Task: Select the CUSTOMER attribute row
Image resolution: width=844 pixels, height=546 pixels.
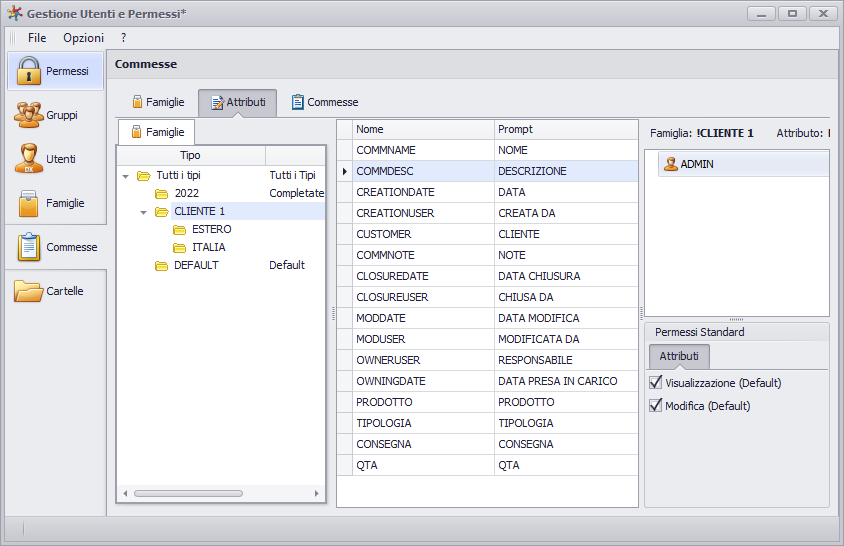Action: point(487,234)
